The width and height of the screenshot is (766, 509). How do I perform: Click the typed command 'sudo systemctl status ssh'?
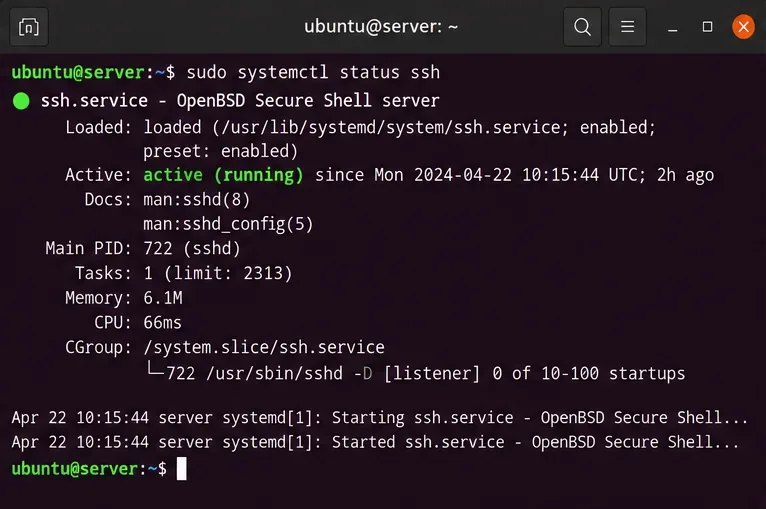point(313,72)
